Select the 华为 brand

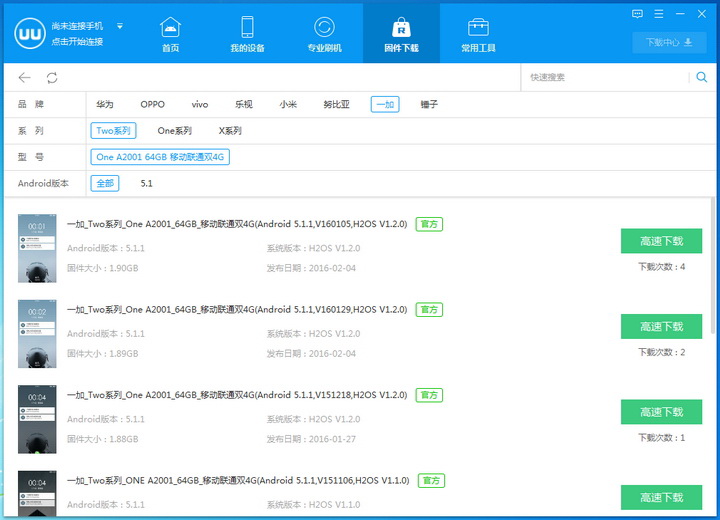point(105,104)
